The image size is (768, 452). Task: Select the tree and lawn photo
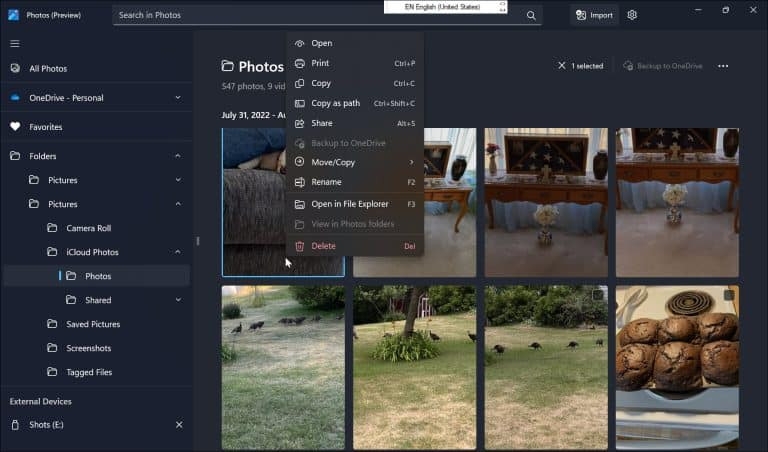click(x=414, y=367)
